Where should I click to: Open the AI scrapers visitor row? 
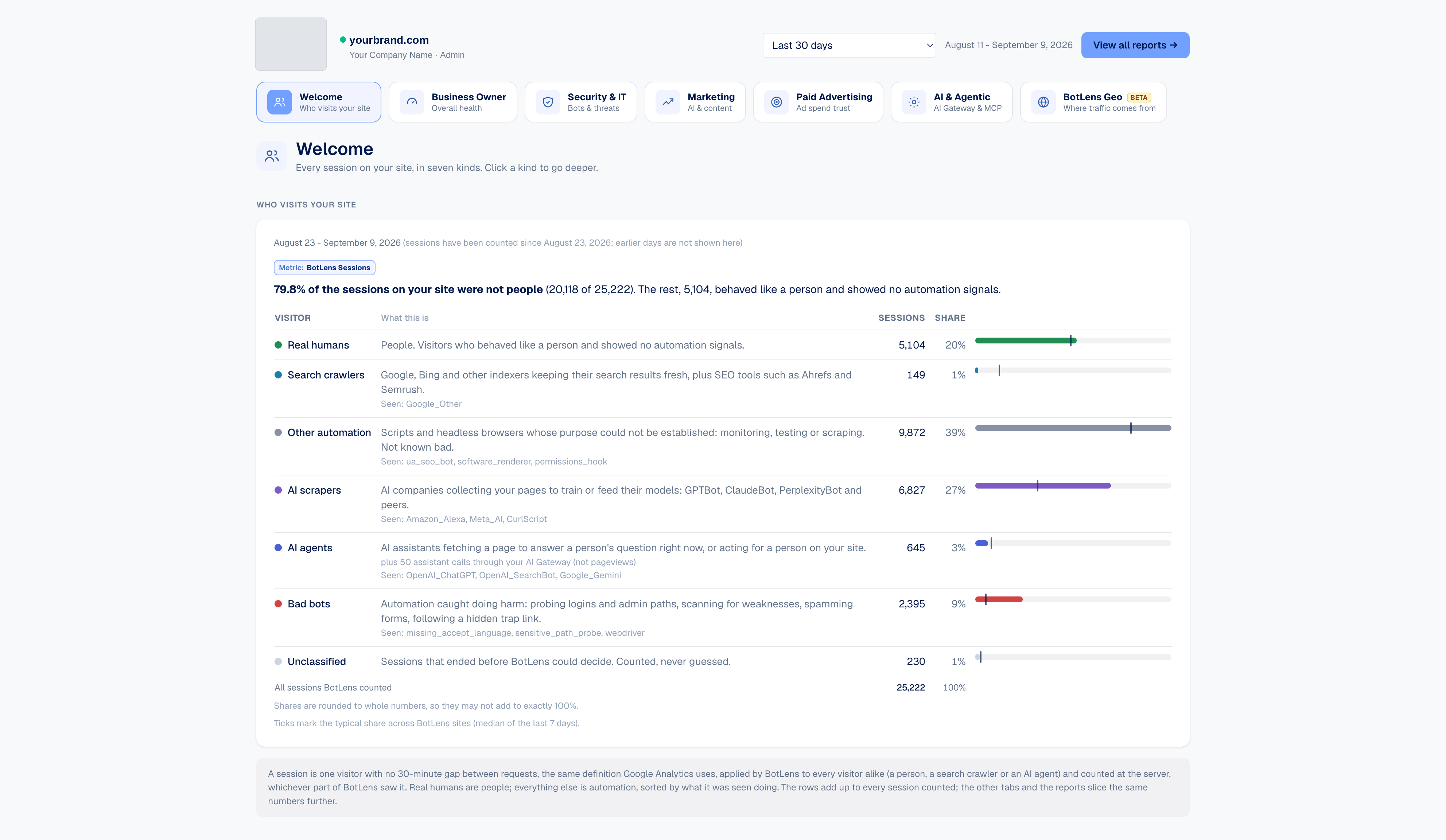[x=722, y=504]
